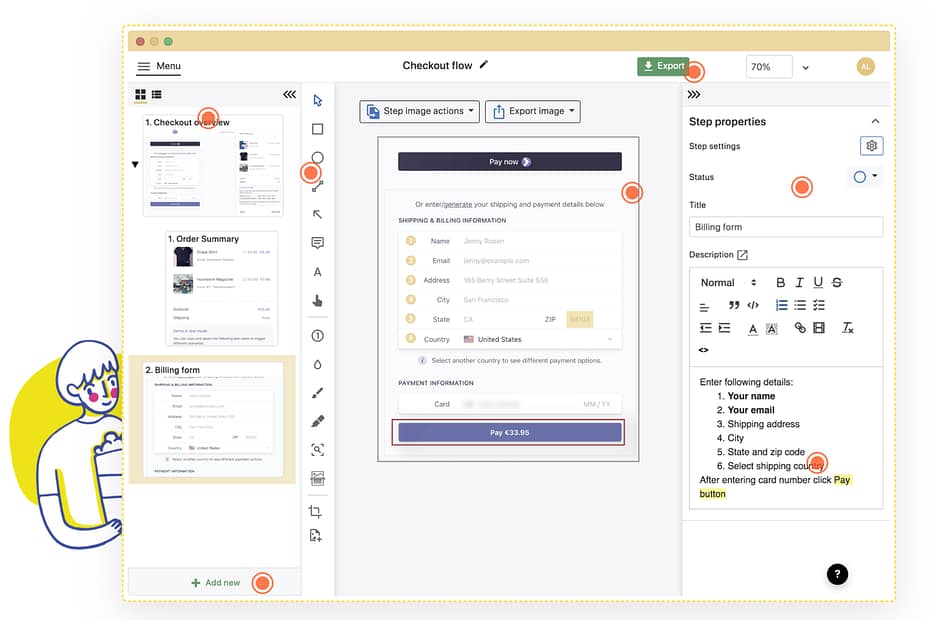Image resolution: width=930 pixels, height=620 pixels.
Task: Select the numbered step marker tool
Action: point(317,336)
